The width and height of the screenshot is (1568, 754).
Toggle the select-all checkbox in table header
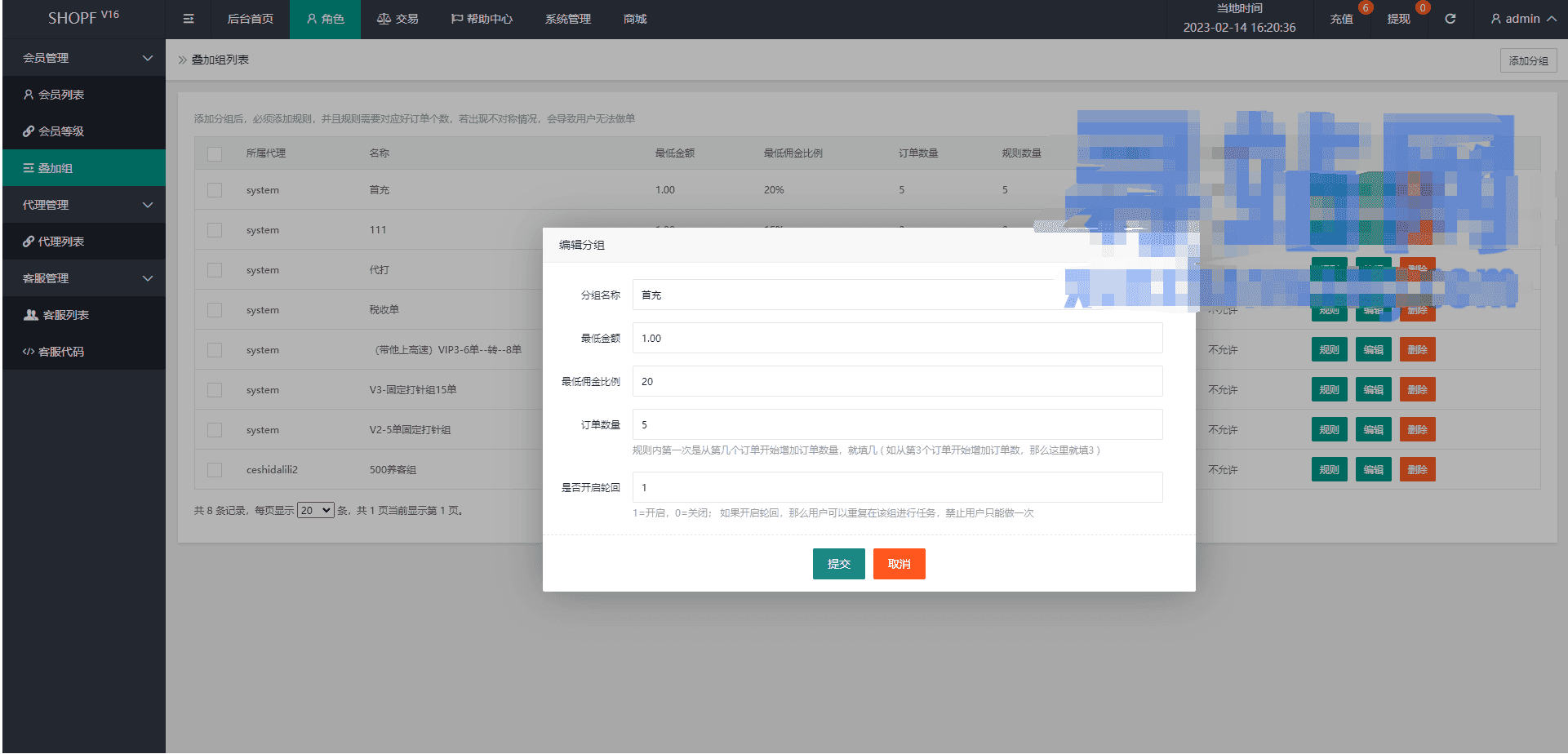pyautogui.click(x=215, y=153)
